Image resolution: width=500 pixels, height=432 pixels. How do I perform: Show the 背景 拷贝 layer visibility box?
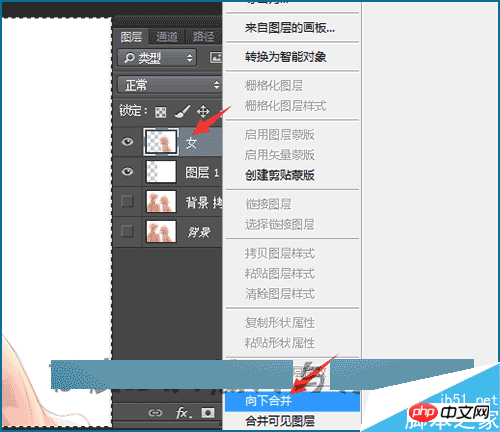point(127,201)
